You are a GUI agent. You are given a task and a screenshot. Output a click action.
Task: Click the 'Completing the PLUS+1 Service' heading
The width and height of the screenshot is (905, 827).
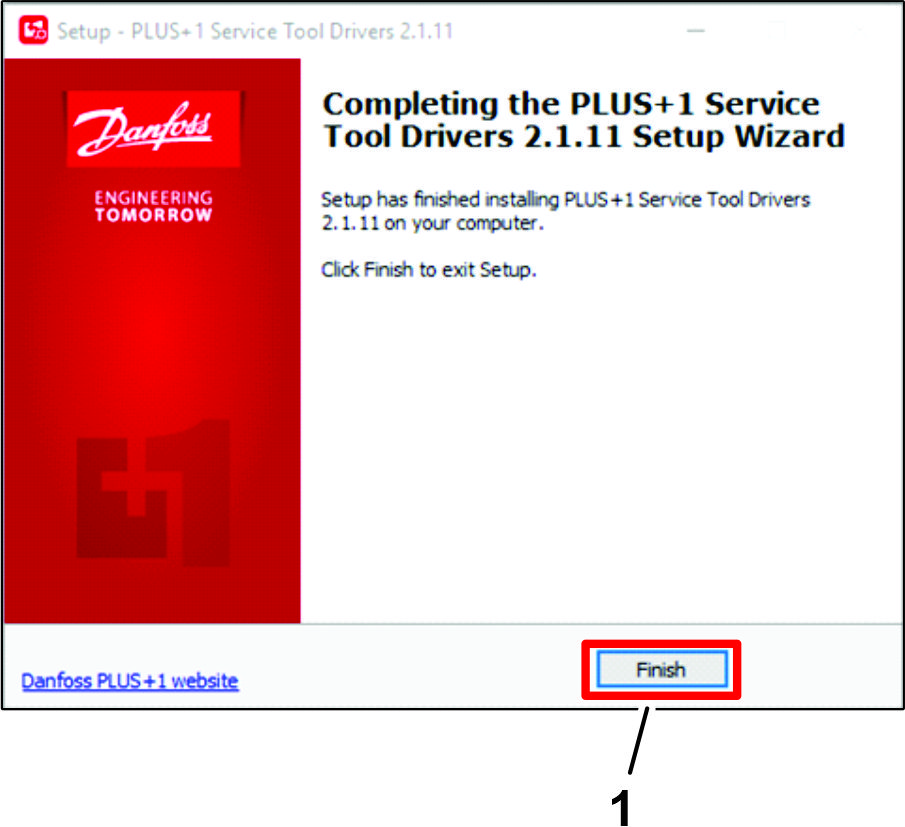(x=571, y=104)
